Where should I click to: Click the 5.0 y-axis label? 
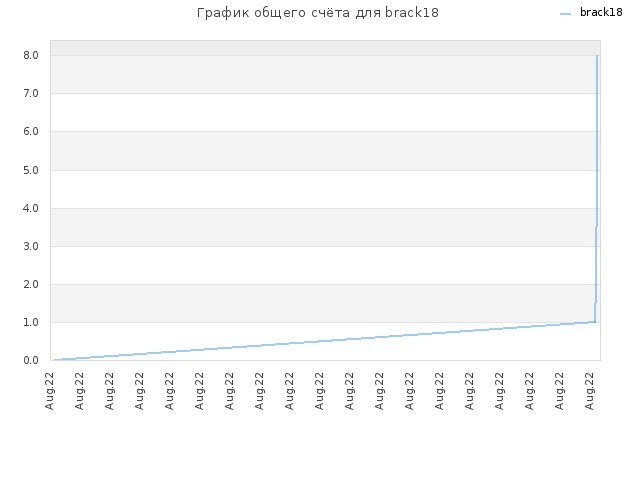point(31,170)
